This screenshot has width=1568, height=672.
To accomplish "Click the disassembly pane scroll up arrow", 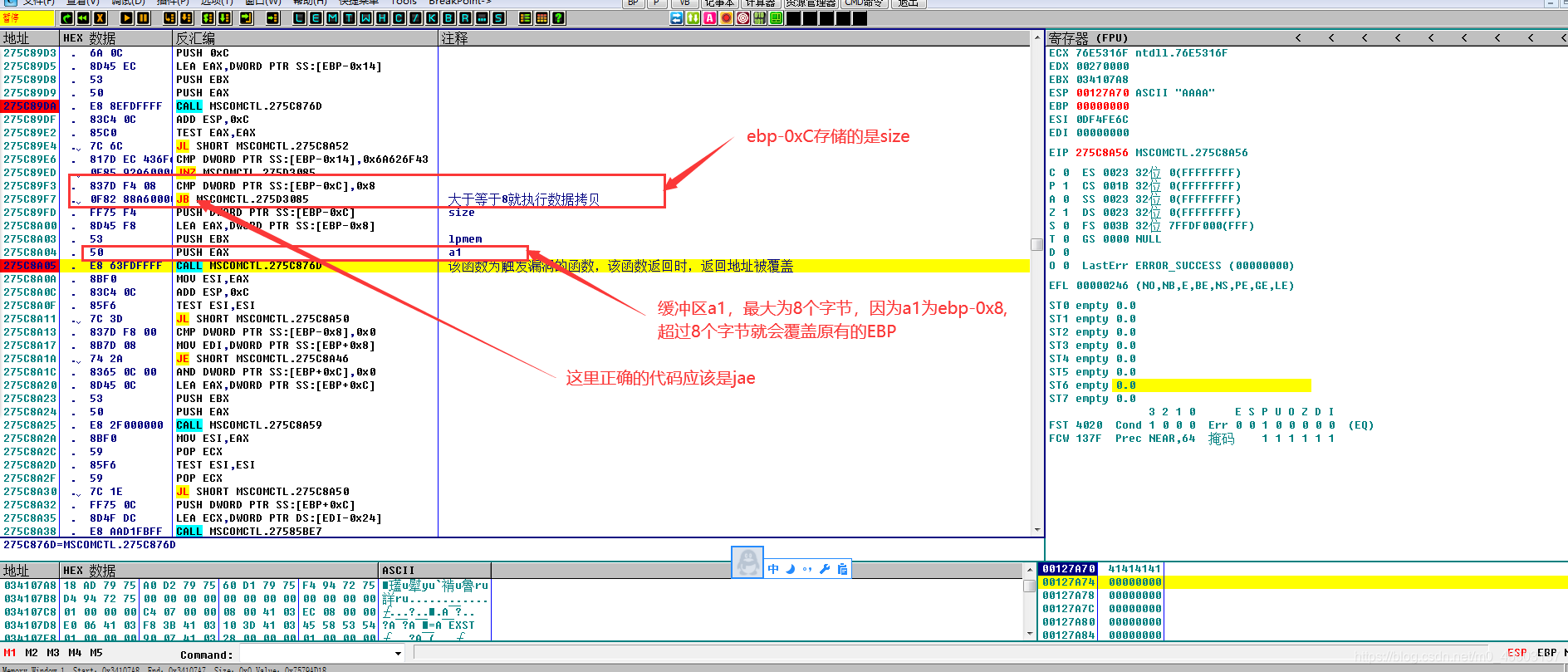I will pyautogui.click(x=1036, y=38).
